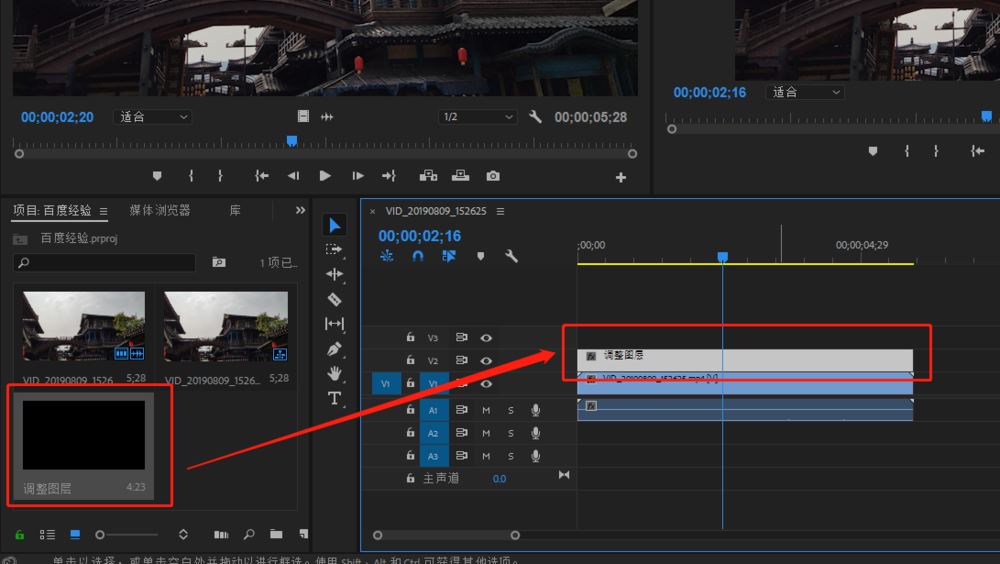
Task: Open timeline display settings wrench
Action: [511, 256]
